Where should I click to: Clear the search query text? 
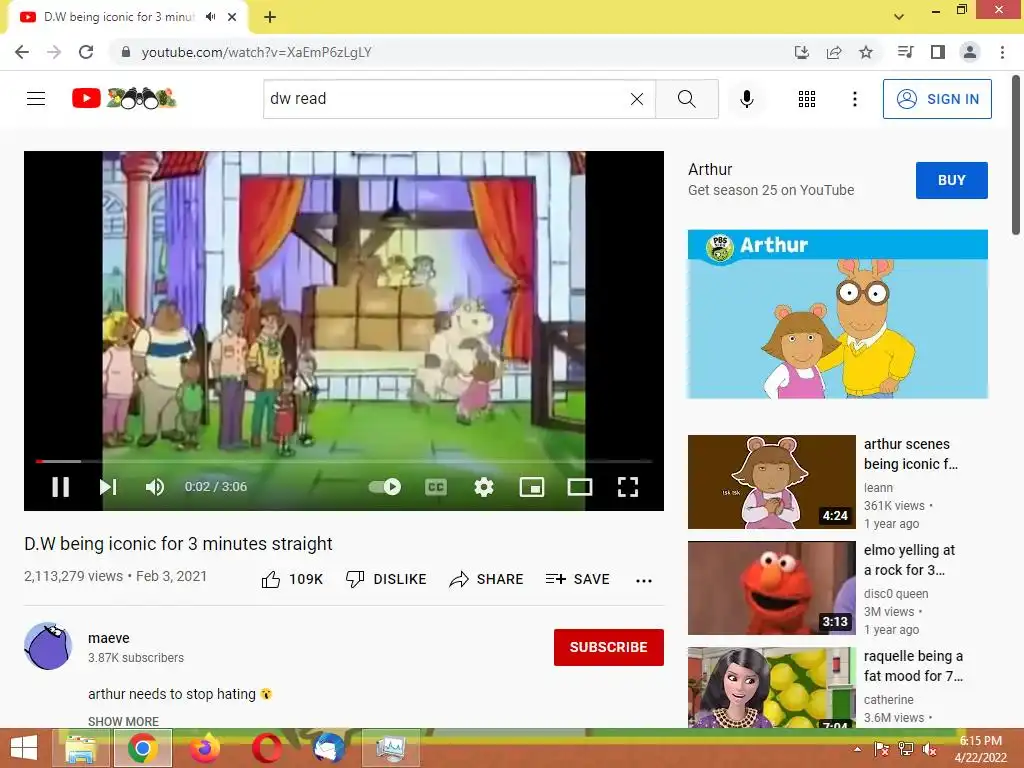[x=637, y=99]
